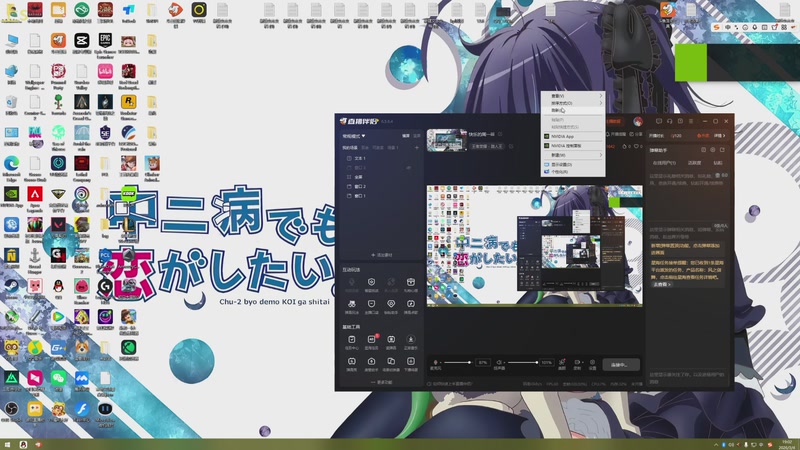Switch to 活跃度 tab in 弹幕助手

pyautogui.click(x=694, y=163)
